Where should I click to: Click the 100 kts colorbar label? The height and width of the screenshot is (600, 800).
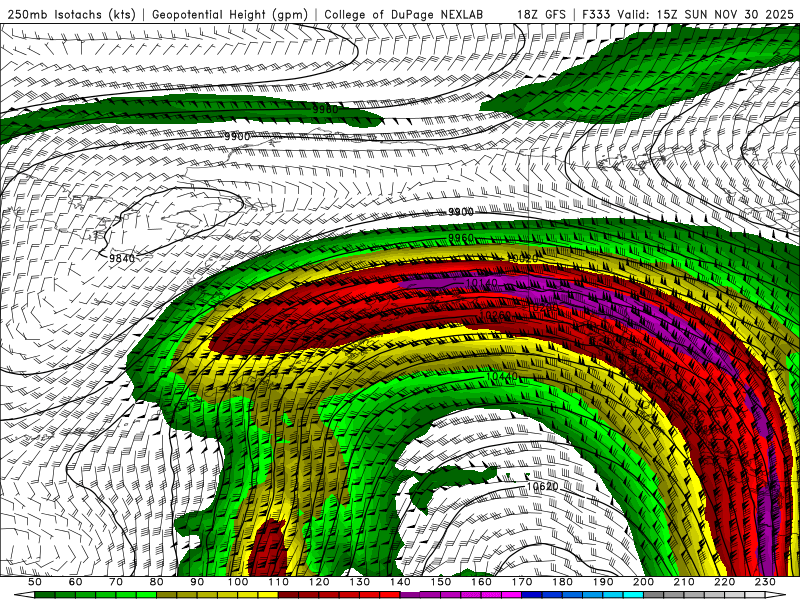click(x=238, y=582)
